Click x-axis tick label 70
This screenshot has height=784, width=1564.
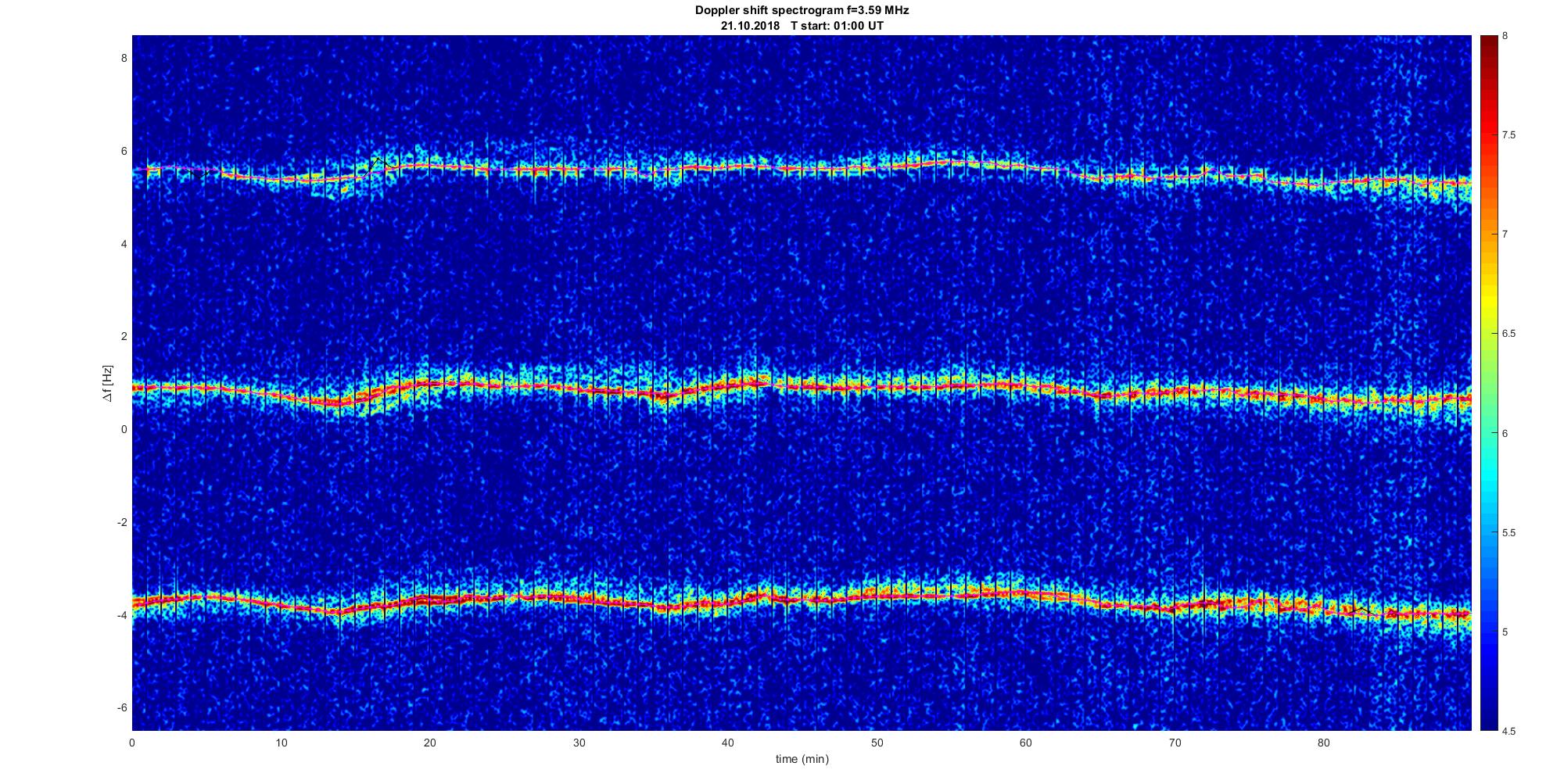pyautogui.click(x=1175, y=743)
